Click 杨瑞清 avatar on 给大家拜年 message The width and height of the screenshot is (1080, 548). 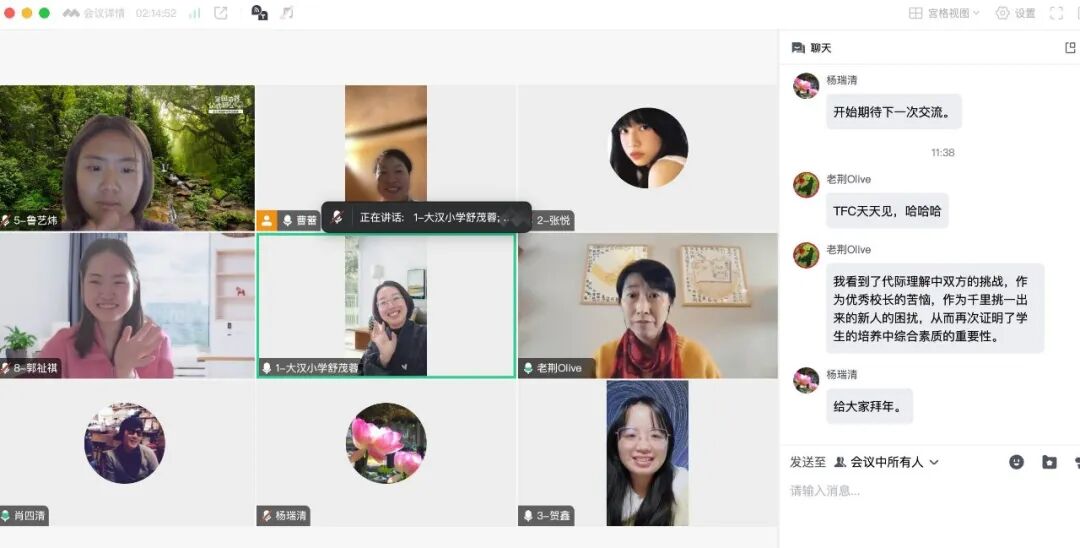[806, 380]
